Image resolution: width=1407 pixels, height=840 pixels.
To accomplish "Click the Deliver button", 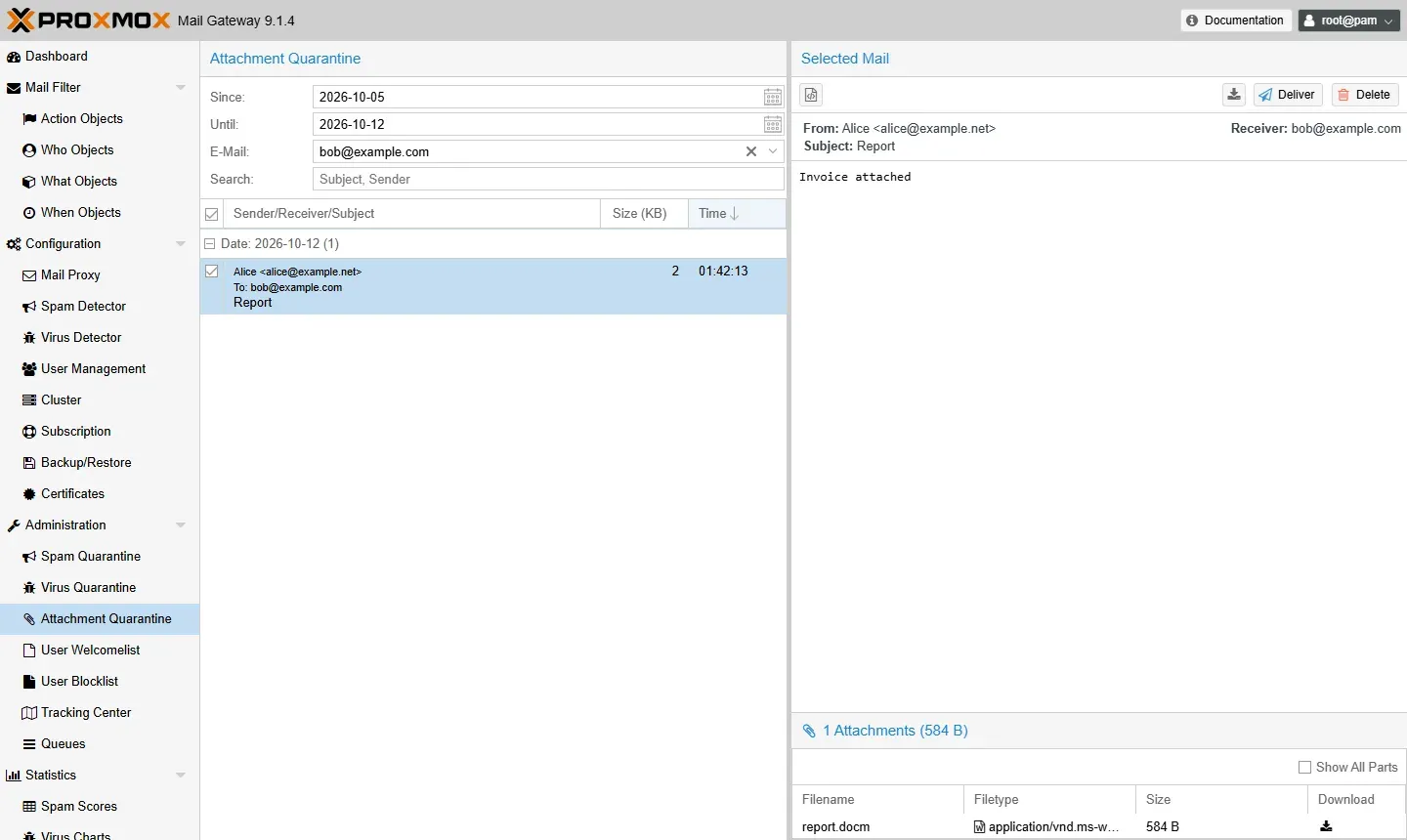I will 1288,95.
